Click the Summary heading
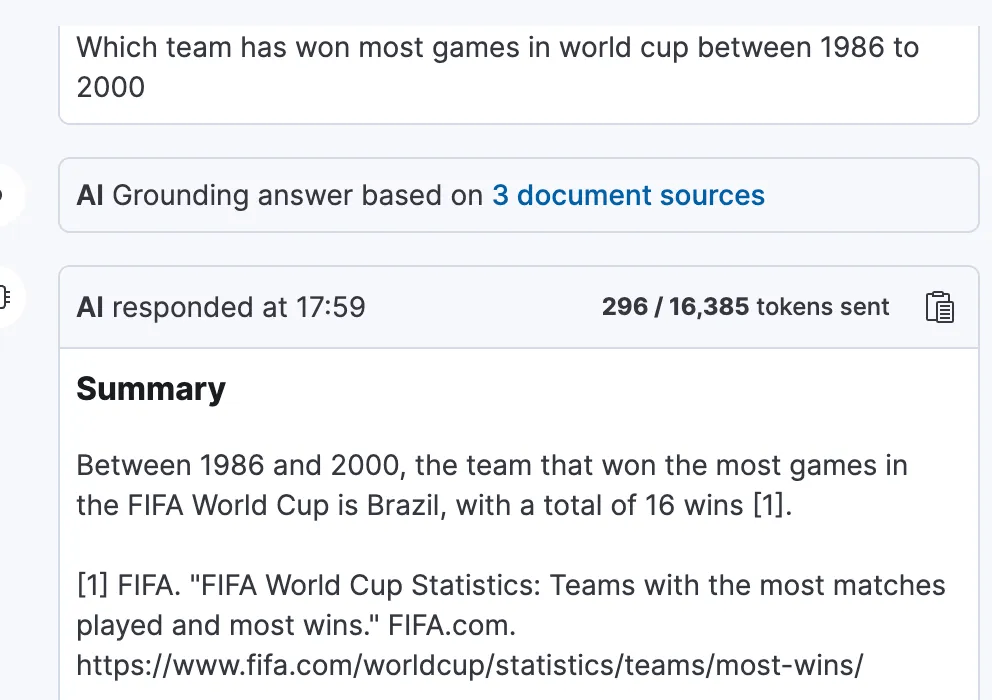The image size is (992, 700). 151,389
